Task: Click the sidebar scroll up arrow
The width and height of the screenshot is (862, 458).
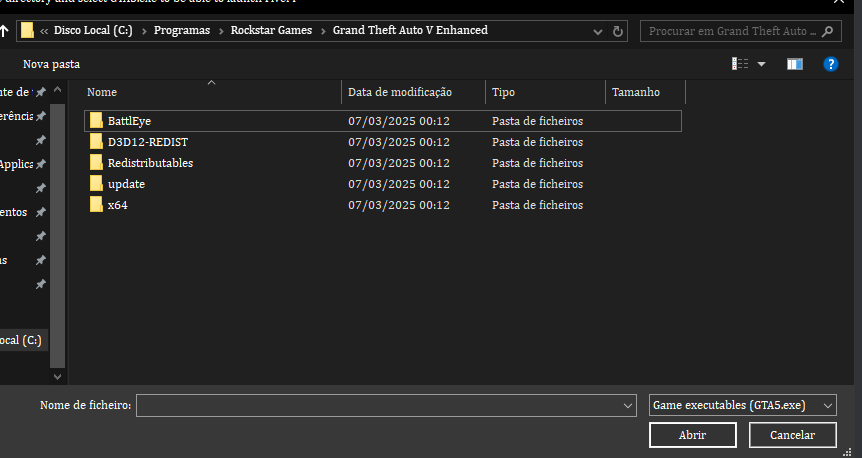Action: (x=57, y=90)
